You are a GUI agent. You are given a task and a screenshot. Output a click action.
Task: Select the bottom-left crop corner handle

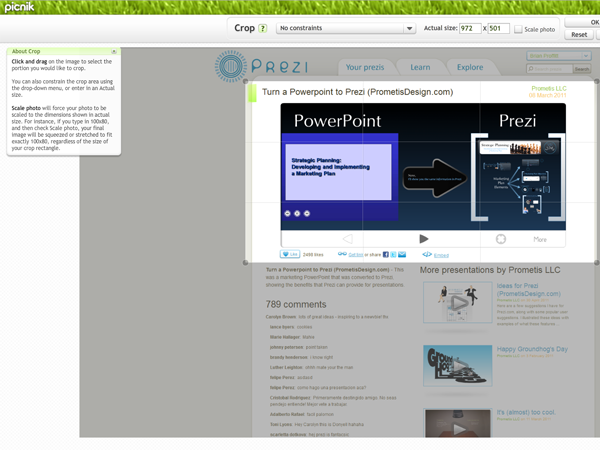(x=246, y=262)
